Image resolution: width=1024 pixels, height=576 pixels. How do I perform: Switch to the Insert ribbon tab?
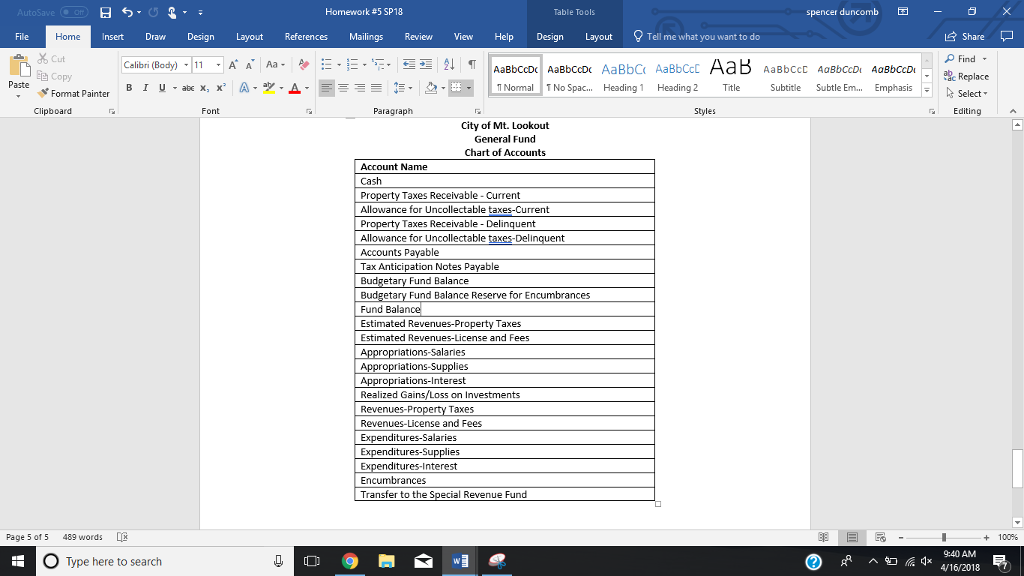[x=112, y=36]
